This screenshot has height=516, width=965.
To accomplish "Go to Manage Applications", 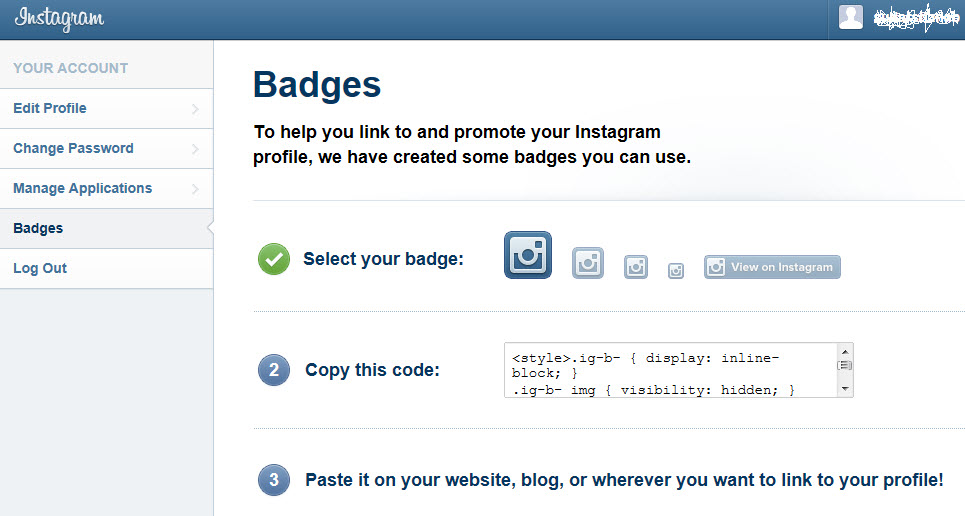I will [x=82, y=188].
